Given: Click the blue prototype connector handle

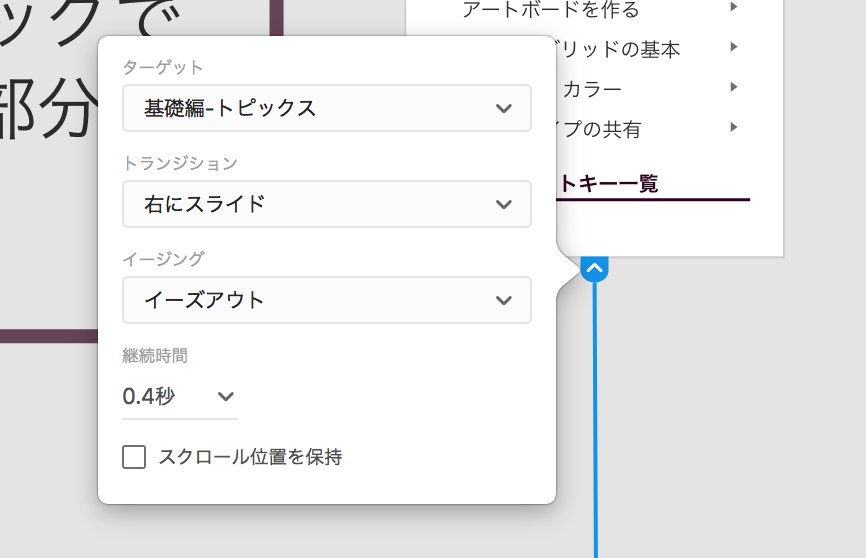Looking at the screenshot, I should tap(594, 269).
